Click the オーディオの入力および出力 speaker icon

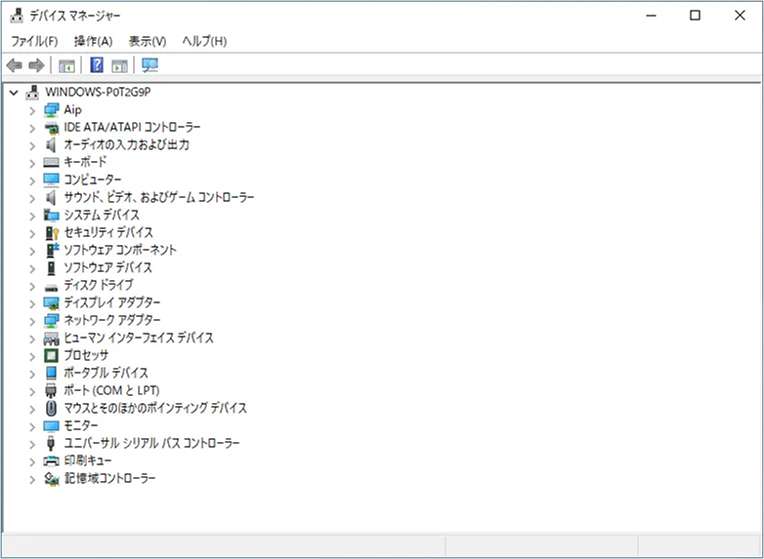coord(51,145)
